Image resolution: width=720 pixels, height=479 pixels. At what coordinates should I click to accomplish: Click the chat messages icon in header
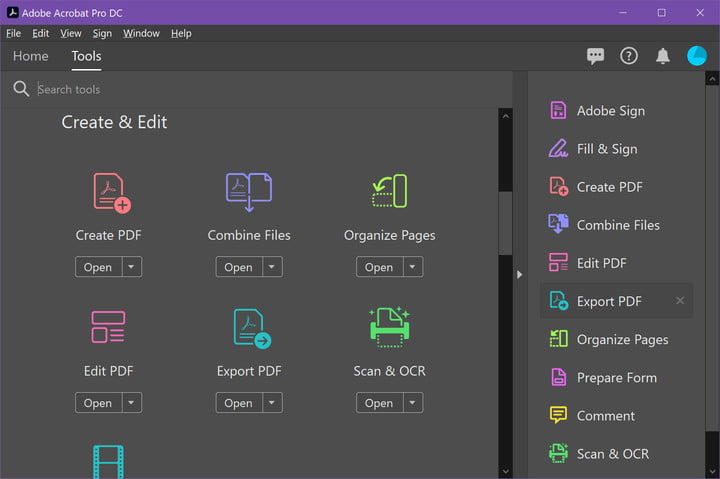tap(596, 56)
